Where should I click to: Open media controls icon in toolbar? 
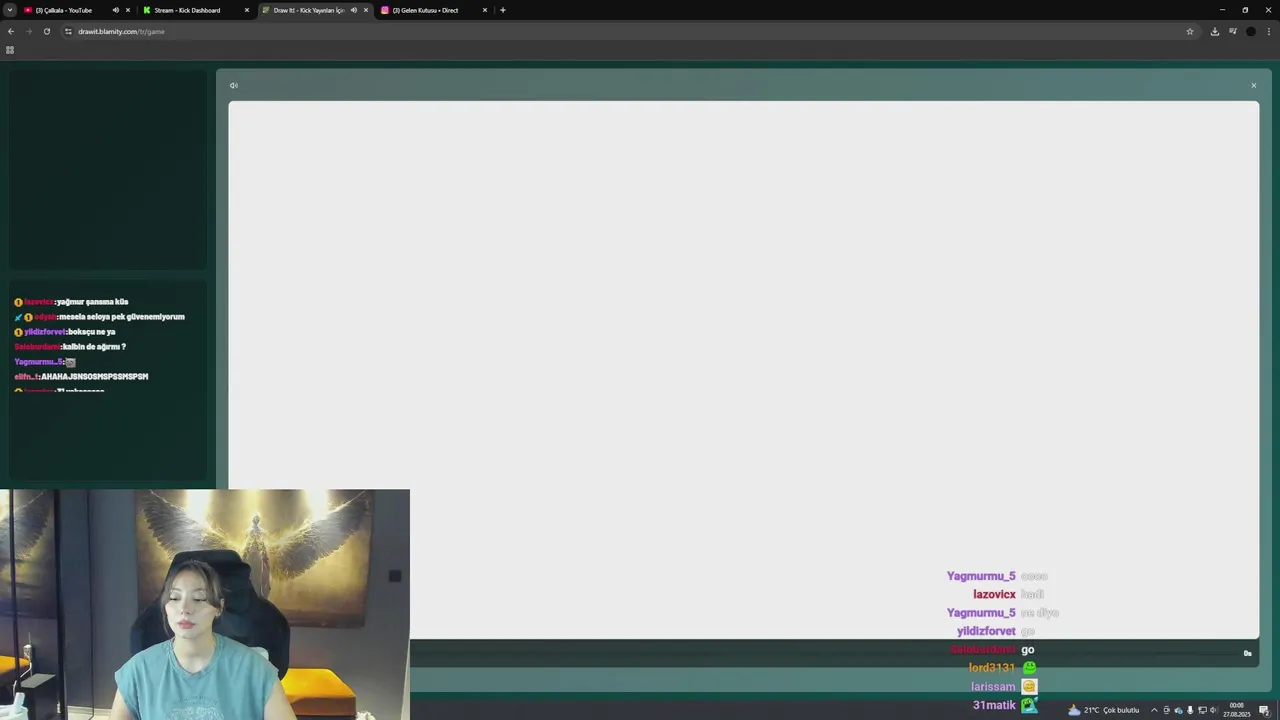click(1233, 31)
